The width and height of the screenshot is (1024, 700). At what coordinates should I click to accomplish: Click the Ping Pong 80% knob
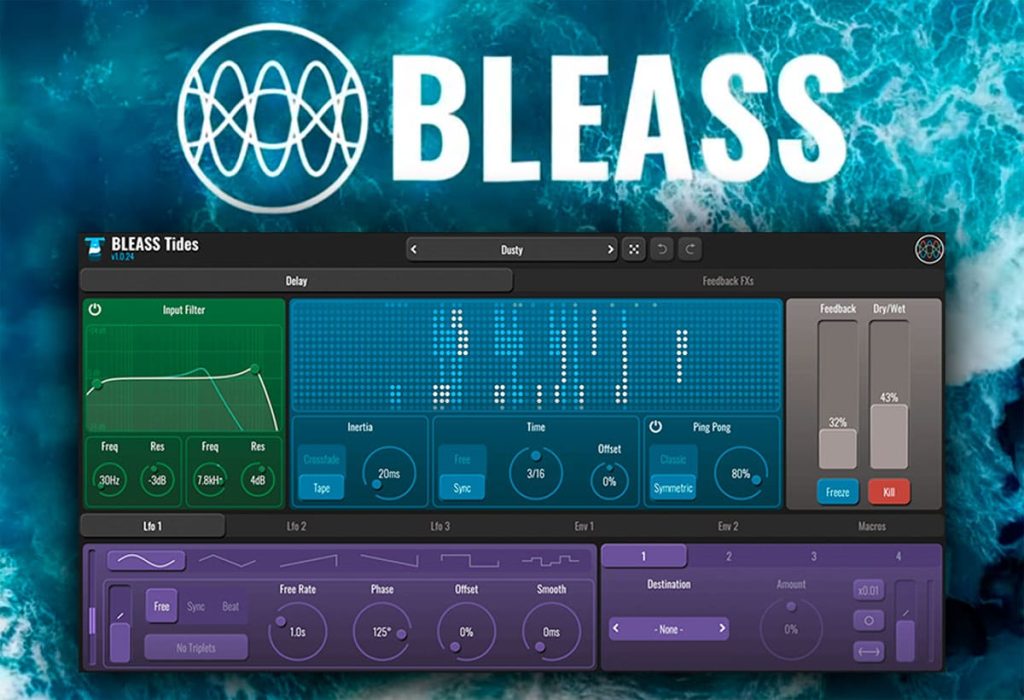pos(741,474)
